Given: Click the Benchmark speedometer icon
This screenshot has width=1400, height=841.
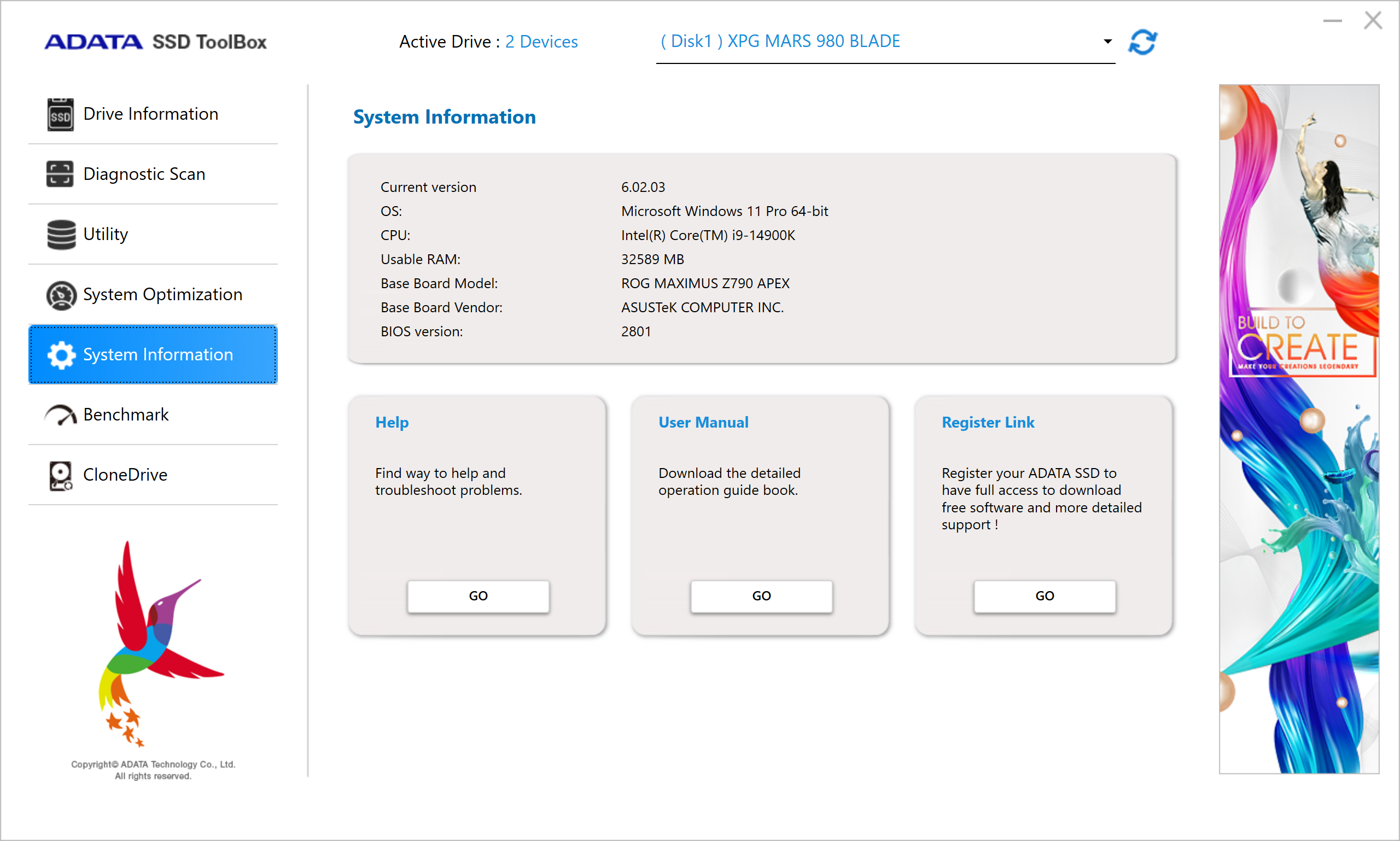Looking at the screenshot, I should tap(61, 416).
